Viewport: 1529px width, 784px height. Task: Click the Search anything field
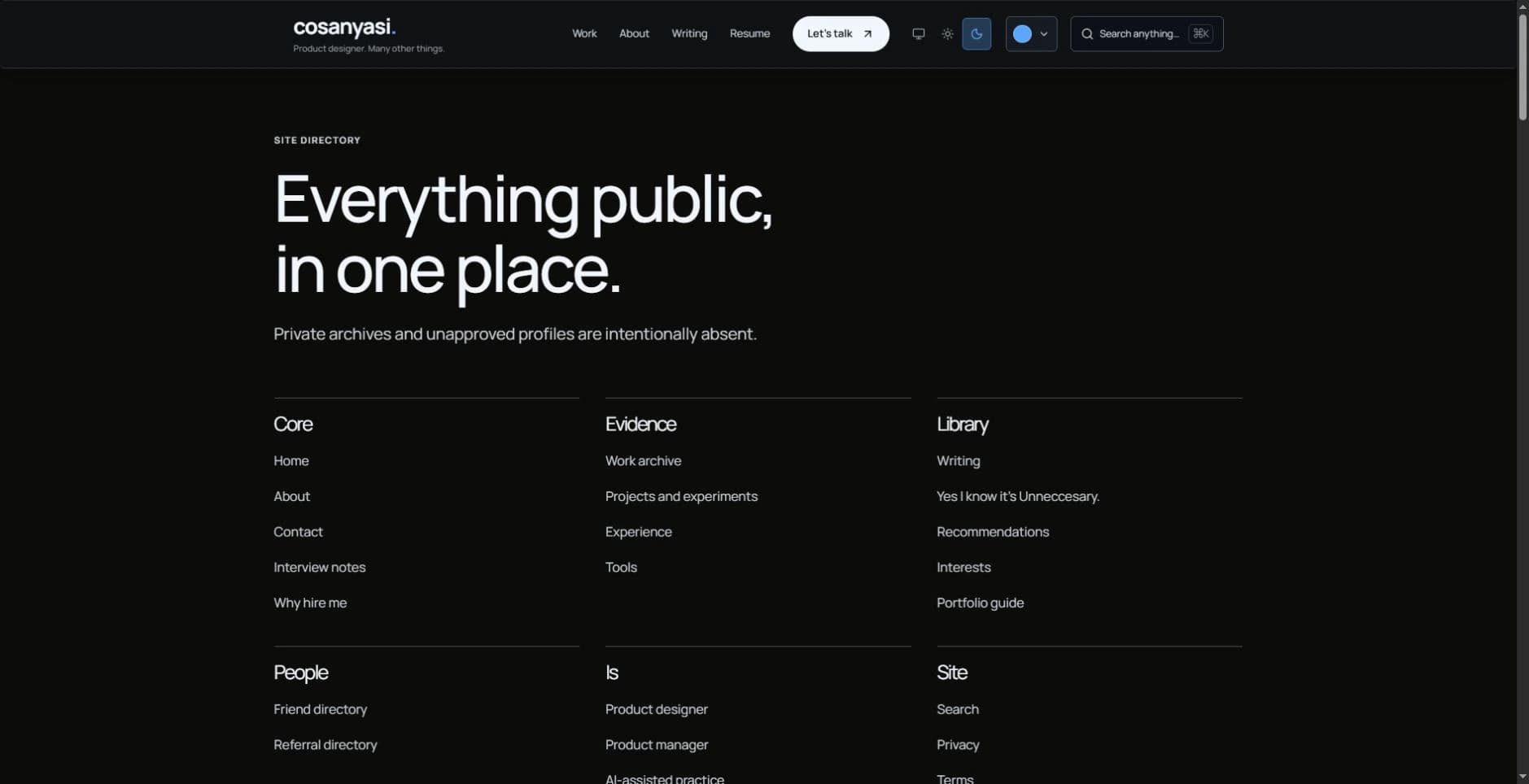tap(1147, 34)
